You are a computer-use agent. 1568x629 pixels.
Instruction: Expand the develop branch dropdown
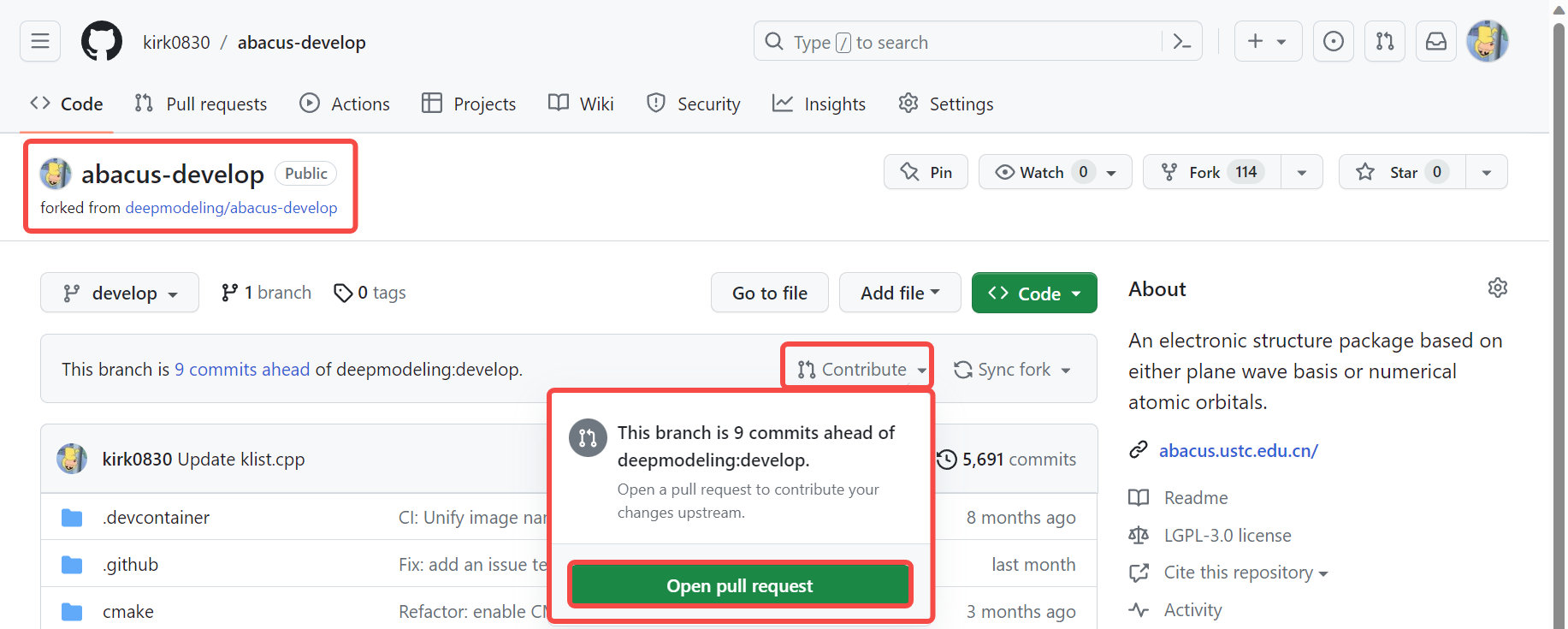[120, 293]
